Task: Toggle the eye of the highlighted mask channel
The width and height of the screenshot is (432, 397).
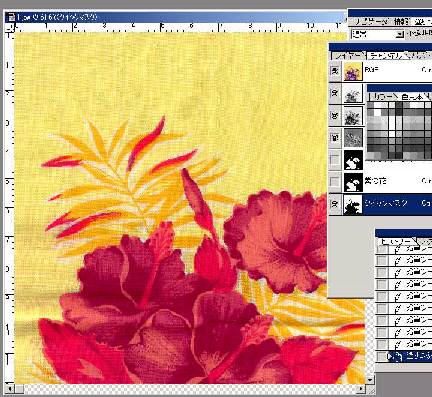Action: point(335,203)
